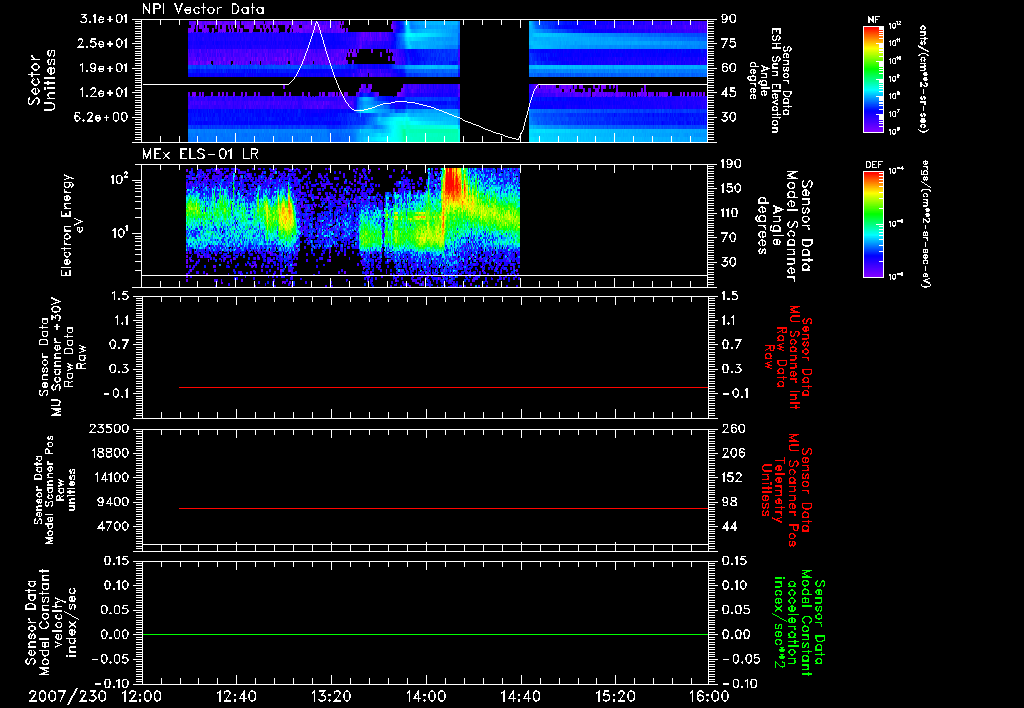Click the "15:20" time axis label
The height and width of the screenshot is (708, 1024).
(x=615, y=696)
